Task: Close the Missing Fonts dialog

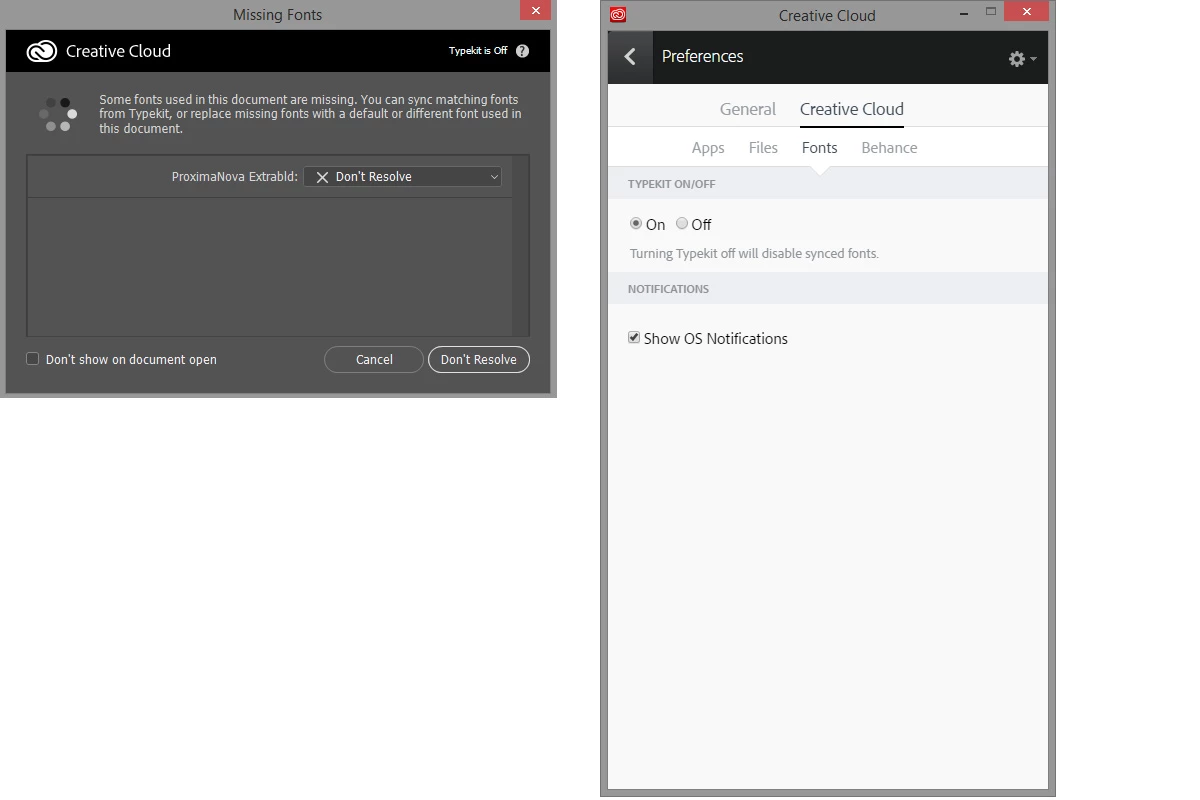Action: (x=535, y=10)
